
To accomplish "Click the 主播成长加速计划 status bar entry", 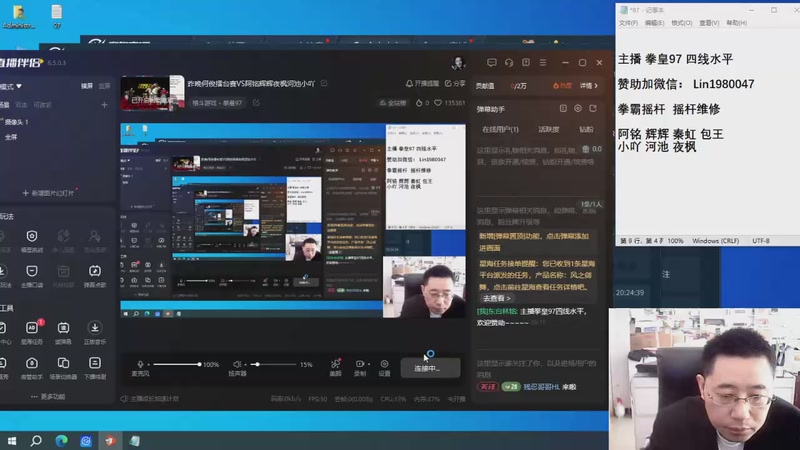I will 150,398.
